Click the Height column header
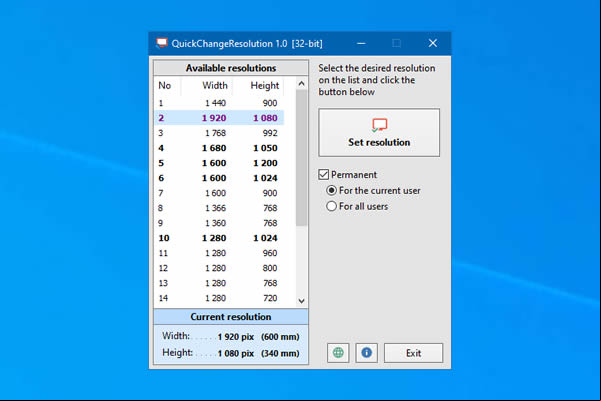This screenshot has height=401, width=601. 259,85
